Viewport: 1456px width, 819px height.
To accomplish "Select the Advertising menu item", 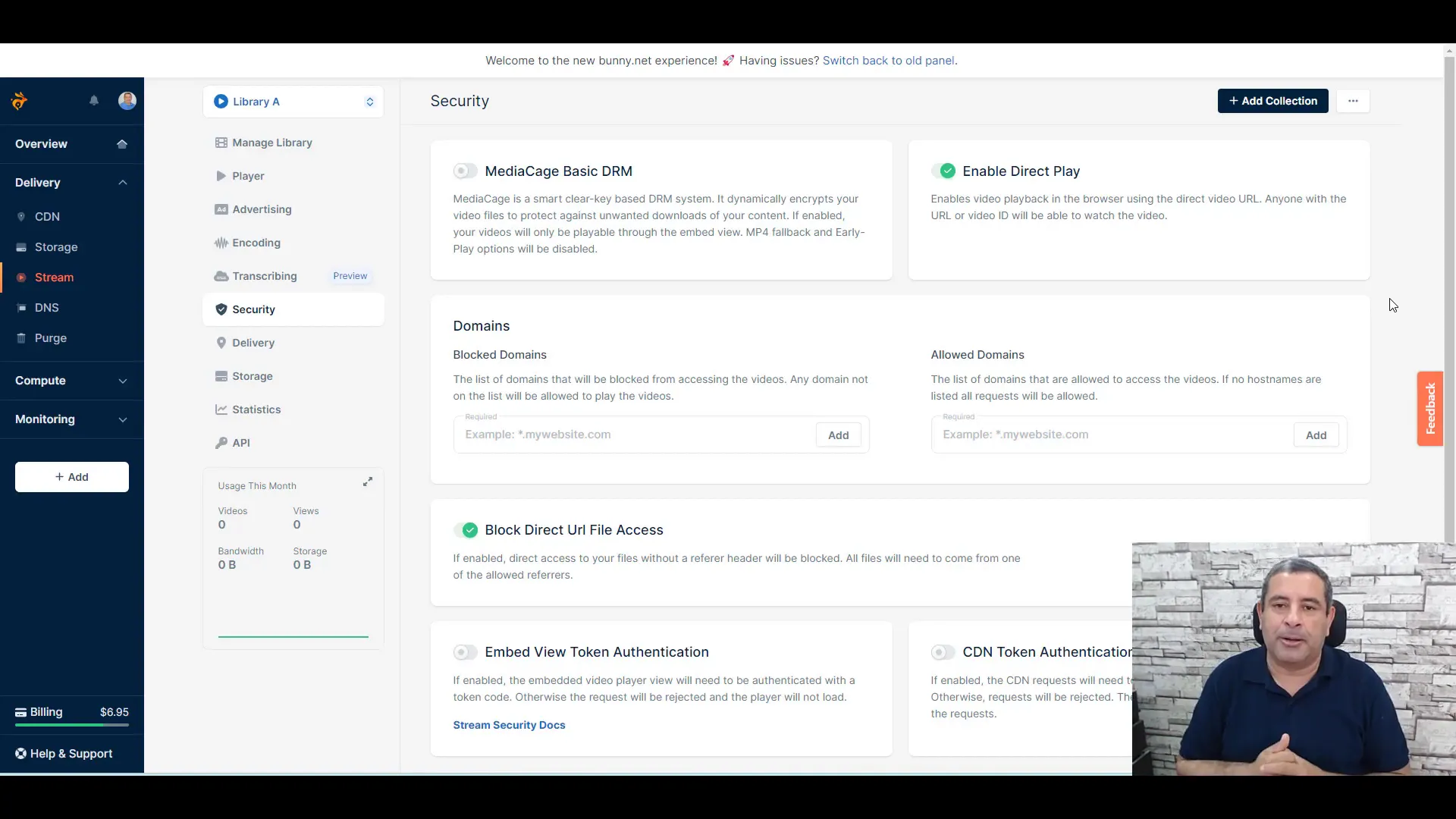I will tap(262, 209).
